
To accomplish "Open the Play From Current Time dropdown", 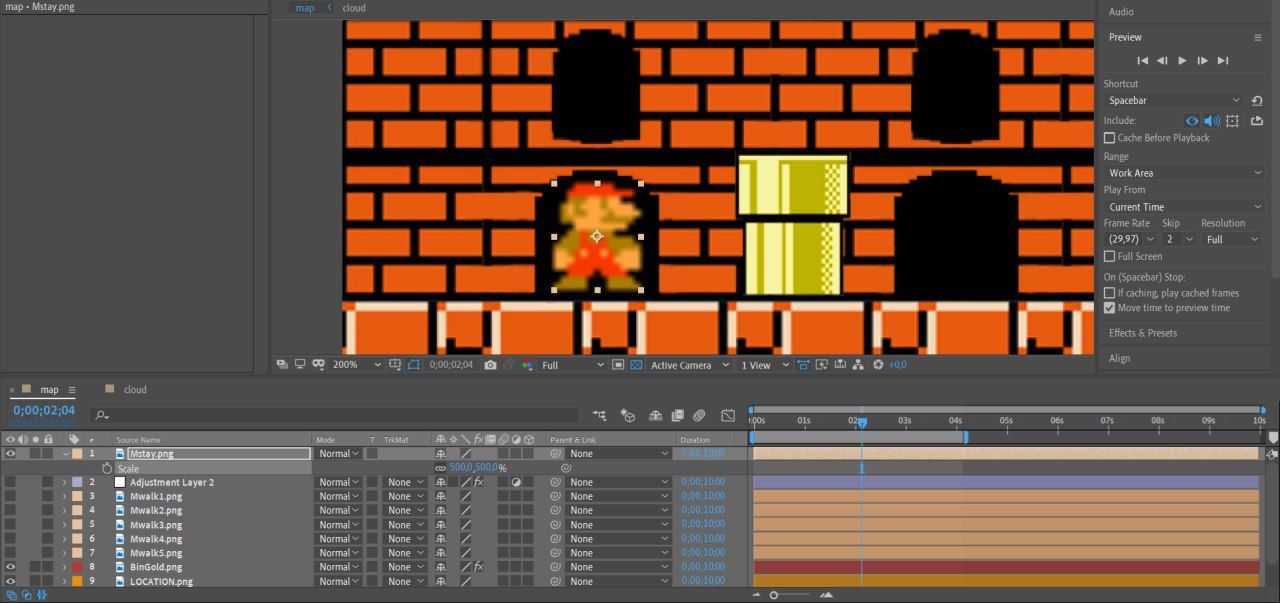I will click(x=1184, y=207).
